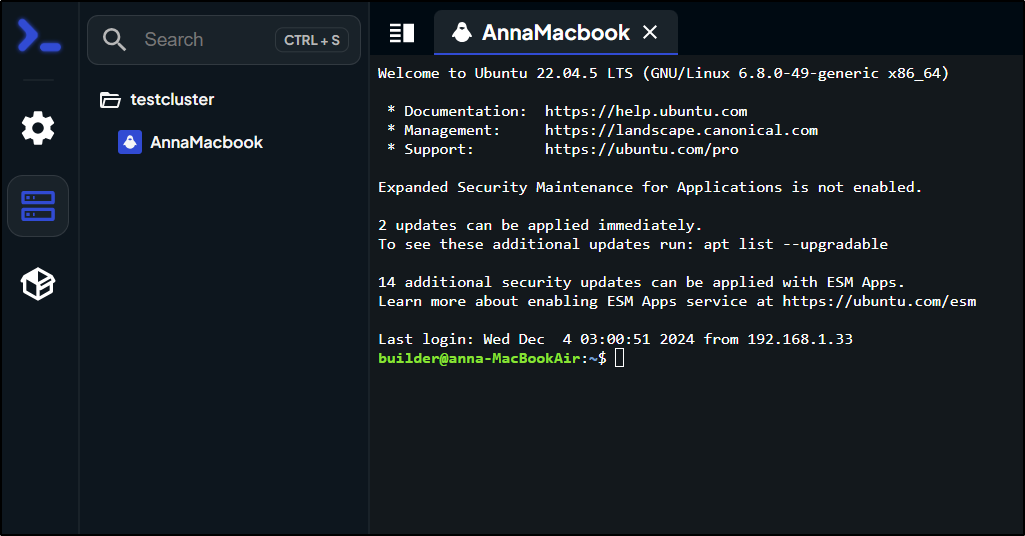Click the IP address 192.168.1.33
This screenshot has height=536, width=1025.
(800, 339)
